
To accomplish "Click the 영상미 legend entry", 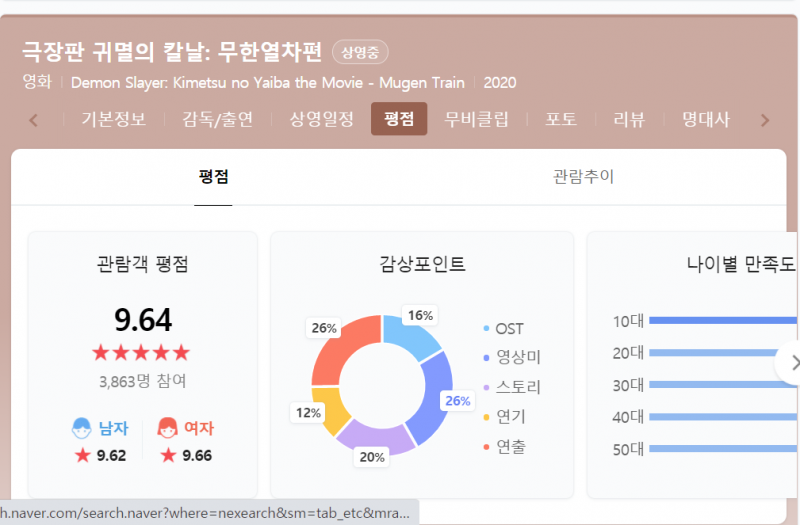I will tap(512, 357).
